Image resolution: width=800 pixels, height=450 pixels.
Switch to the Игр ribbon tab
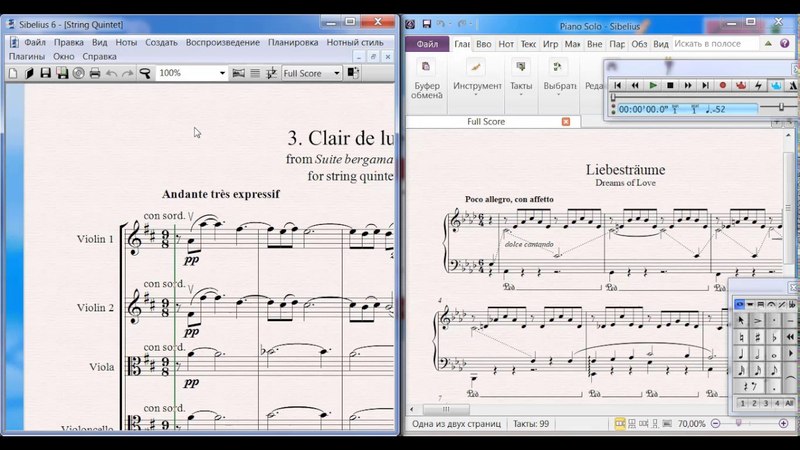click(x=550, y=44)
